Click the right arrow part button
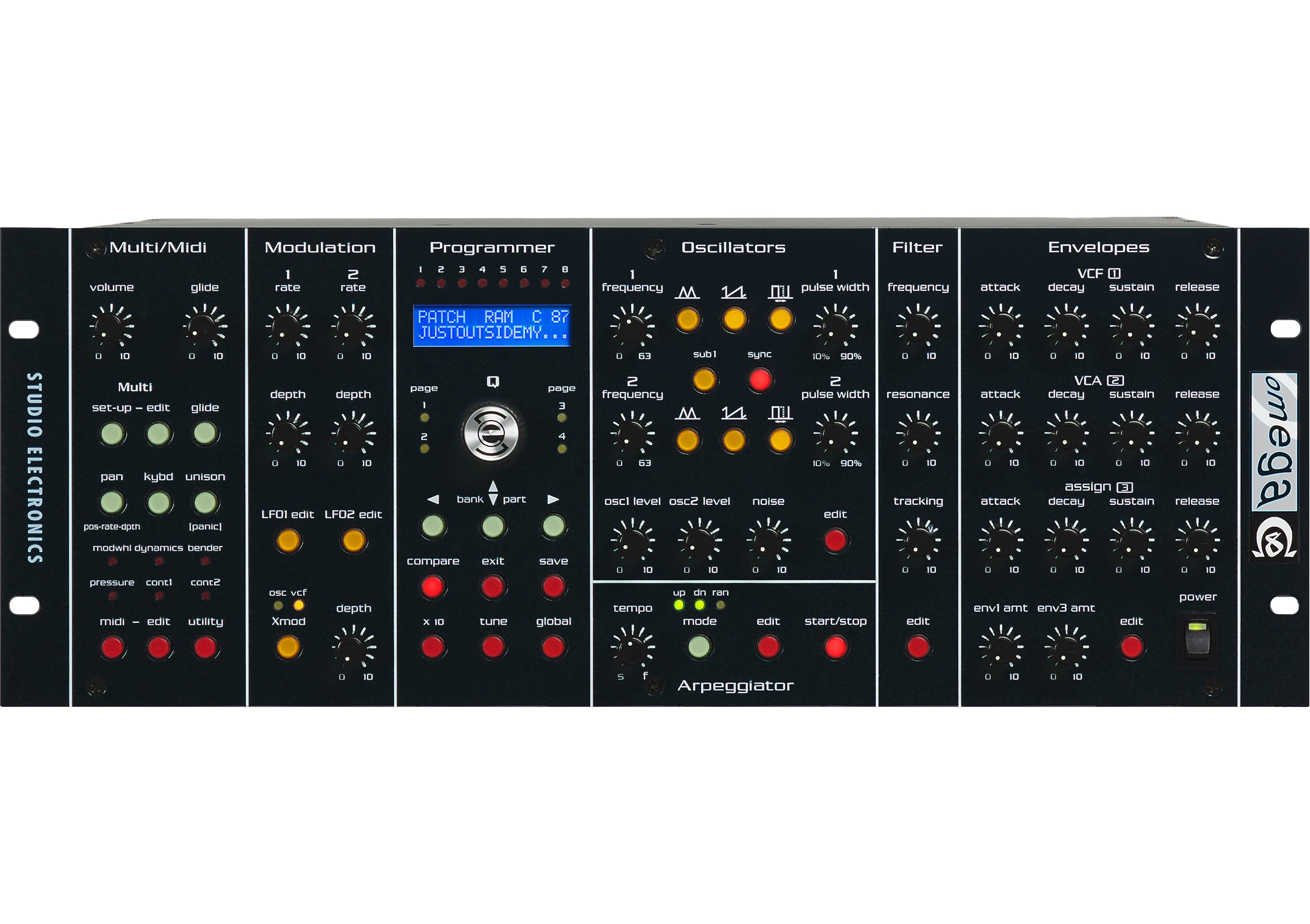The image size is (1310, 924). 553,526
